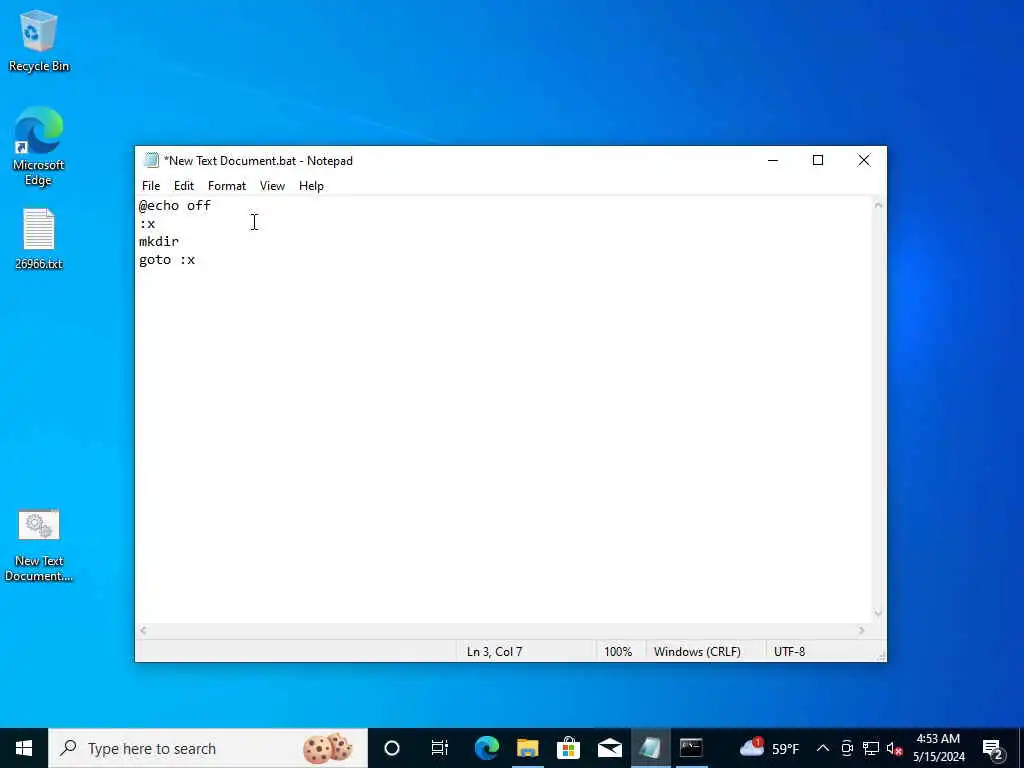Click the muted volume tray icon

pos(894,748)
